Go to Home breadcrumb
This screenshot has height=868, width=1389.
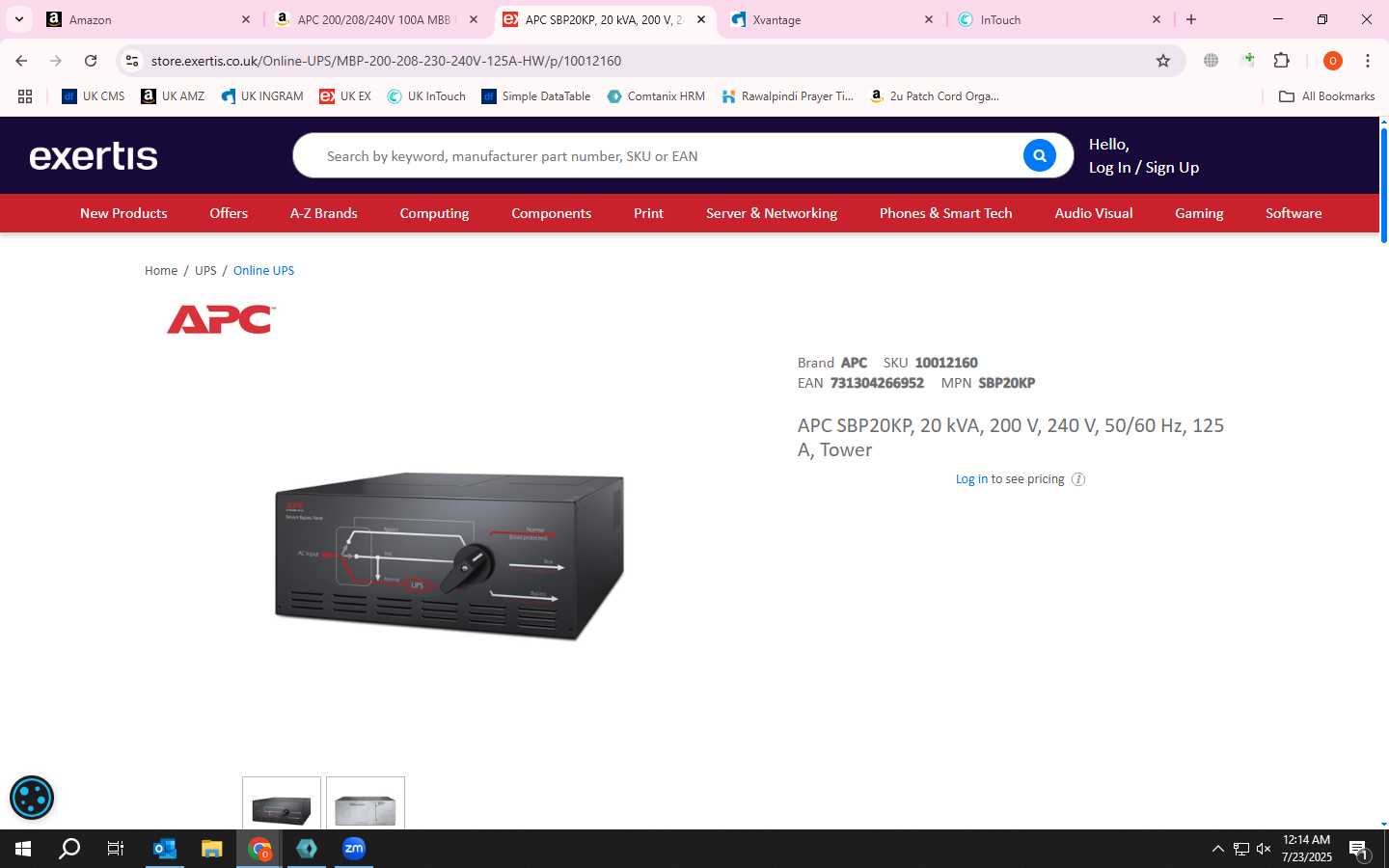click(x=161, y=270)
